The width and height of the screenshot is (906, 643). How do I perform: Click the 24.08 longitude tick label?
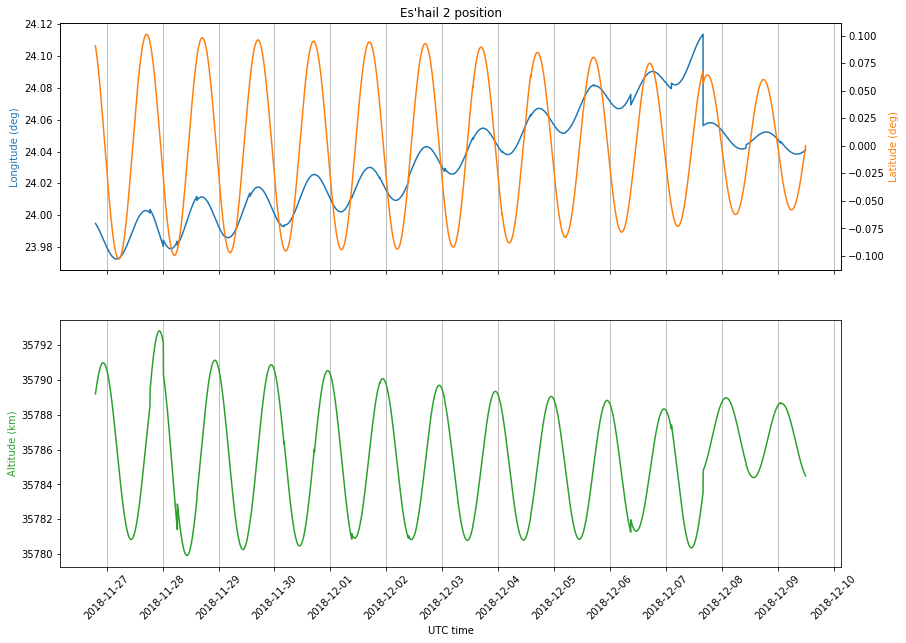tap(39, 88)
